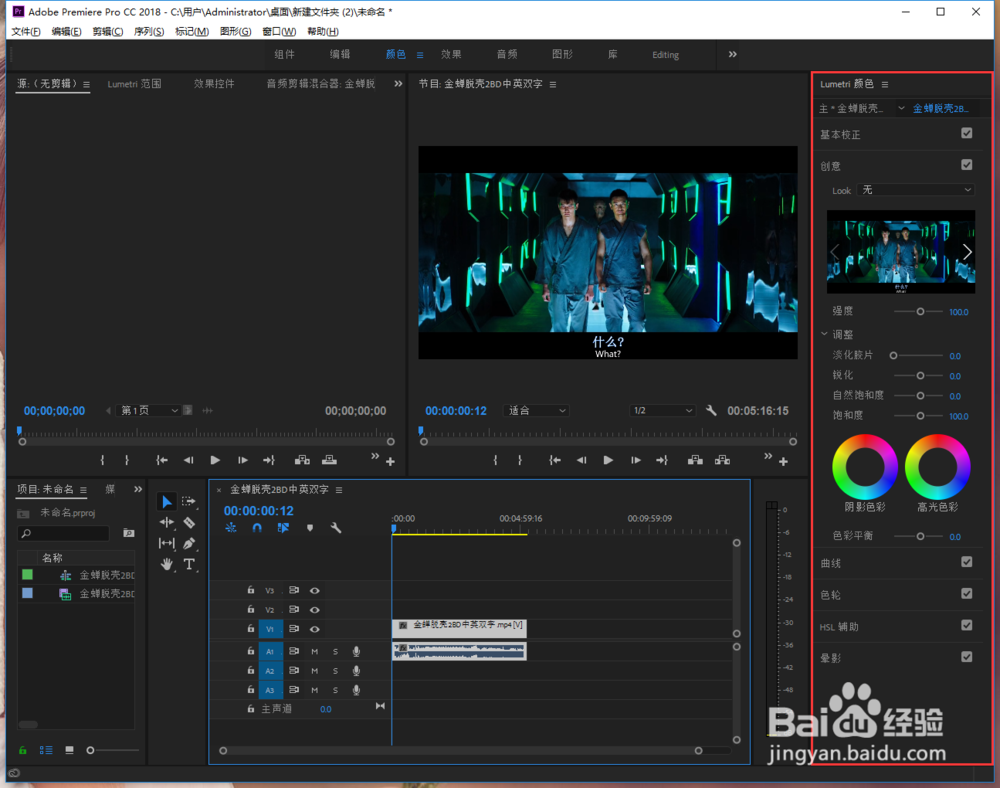The height and width of the screenshot is (788, 1000).
Task: Uncheck the 创意 section checkbox
Action: click(967, 164)
